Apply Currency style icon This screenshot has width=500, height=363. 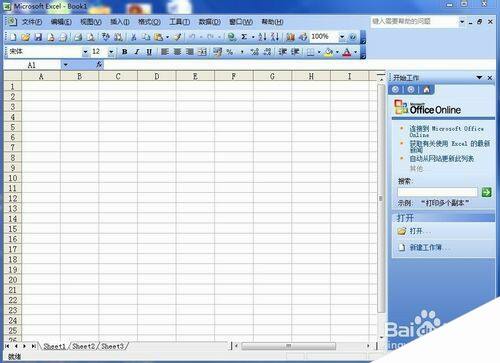coord(217,52)
